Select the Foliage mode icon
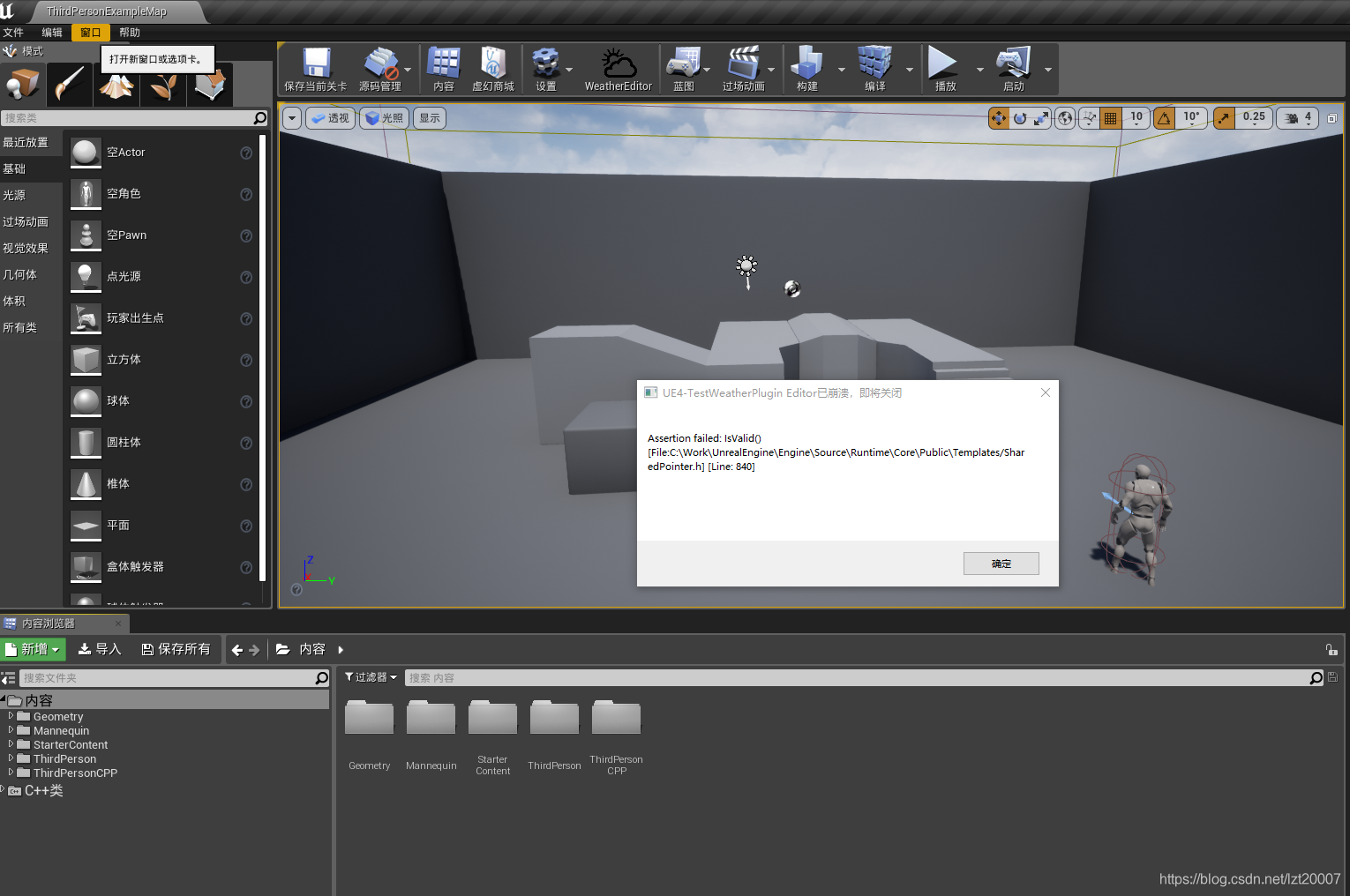This screenshot has width=1350, height=896. point(163,85)
